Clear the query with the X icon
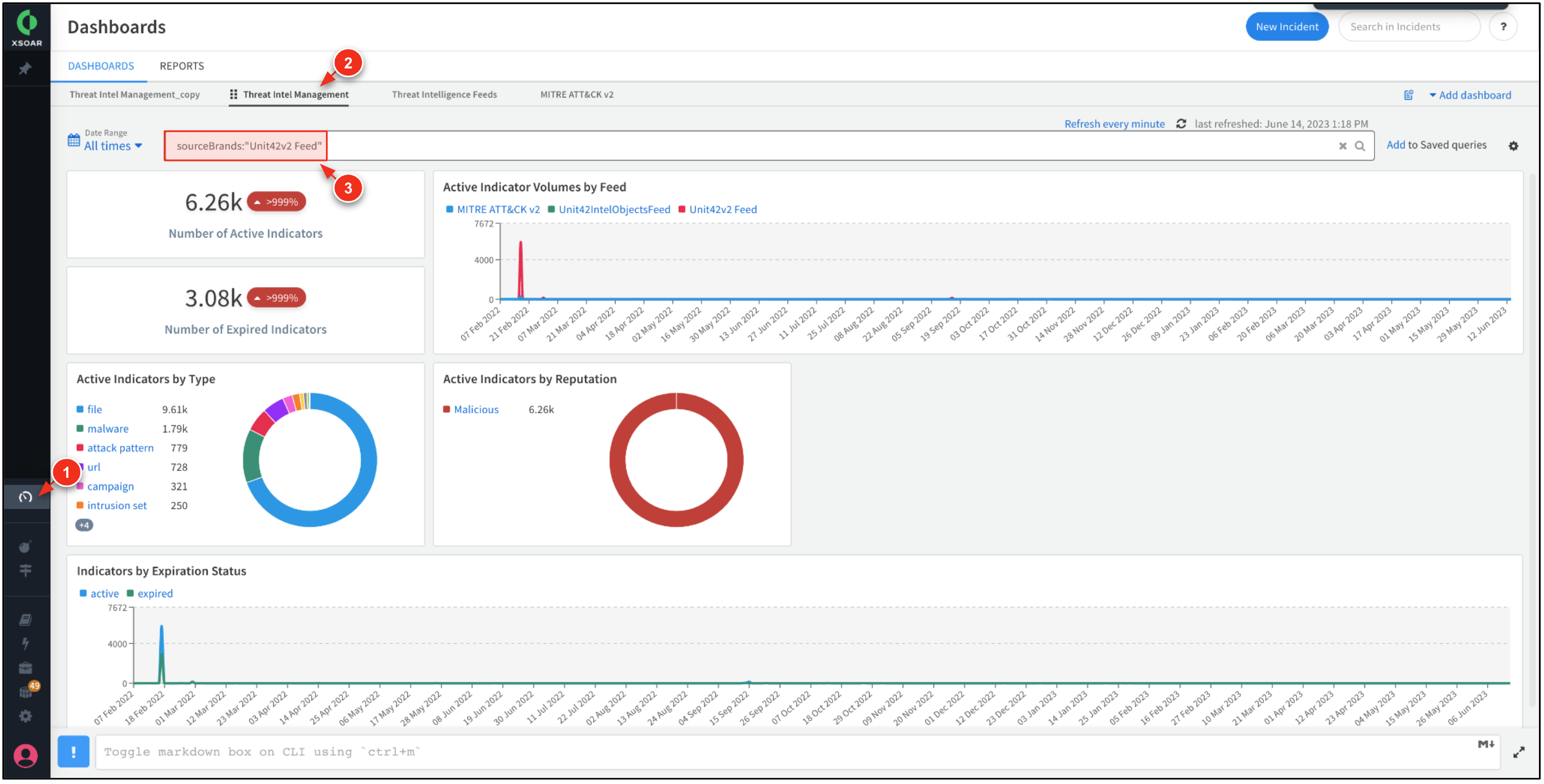The image size is (1544, 784). click(x=1343, y=146)
